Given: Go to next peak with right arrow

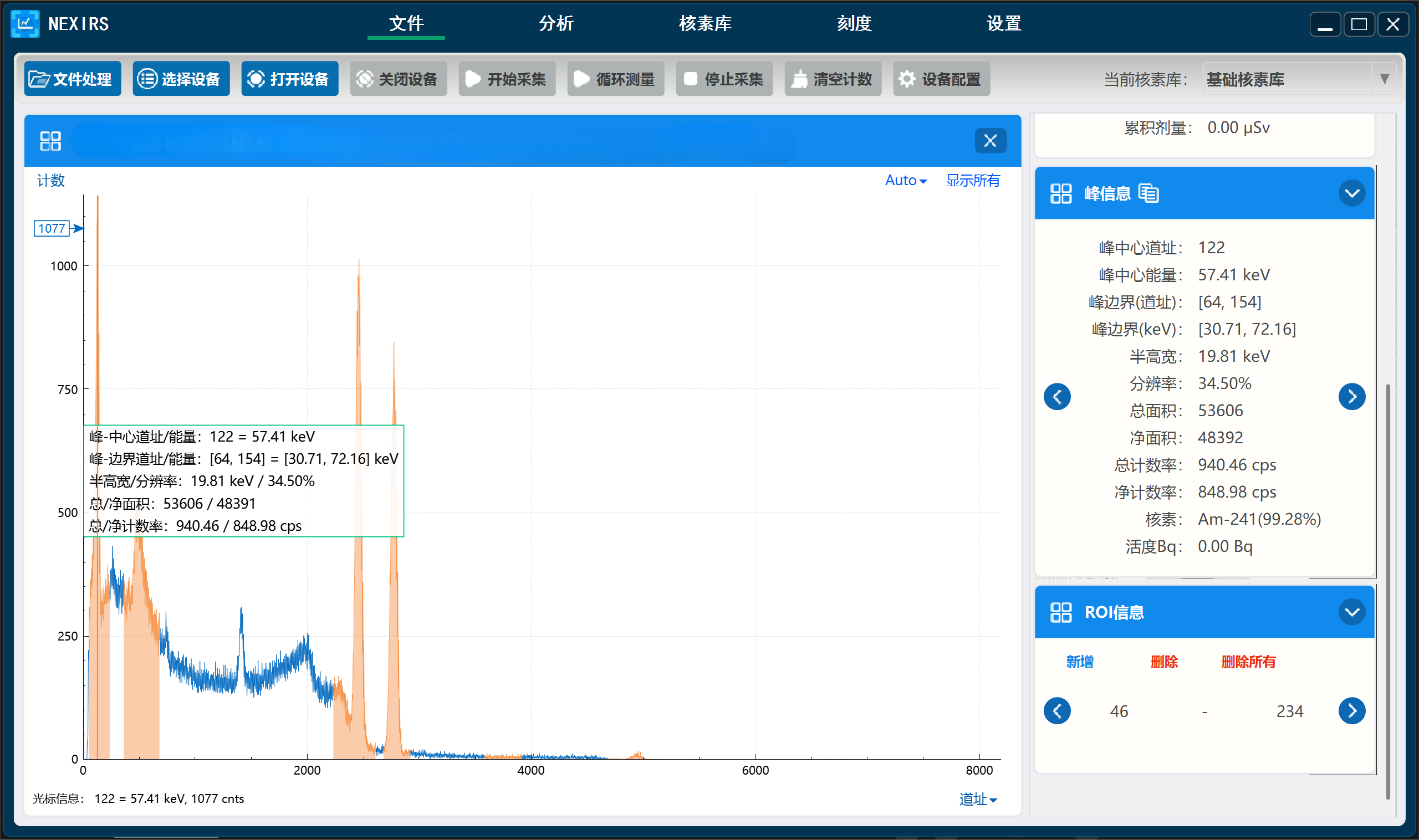Looking at the screenshot, I should point(1351,396).
